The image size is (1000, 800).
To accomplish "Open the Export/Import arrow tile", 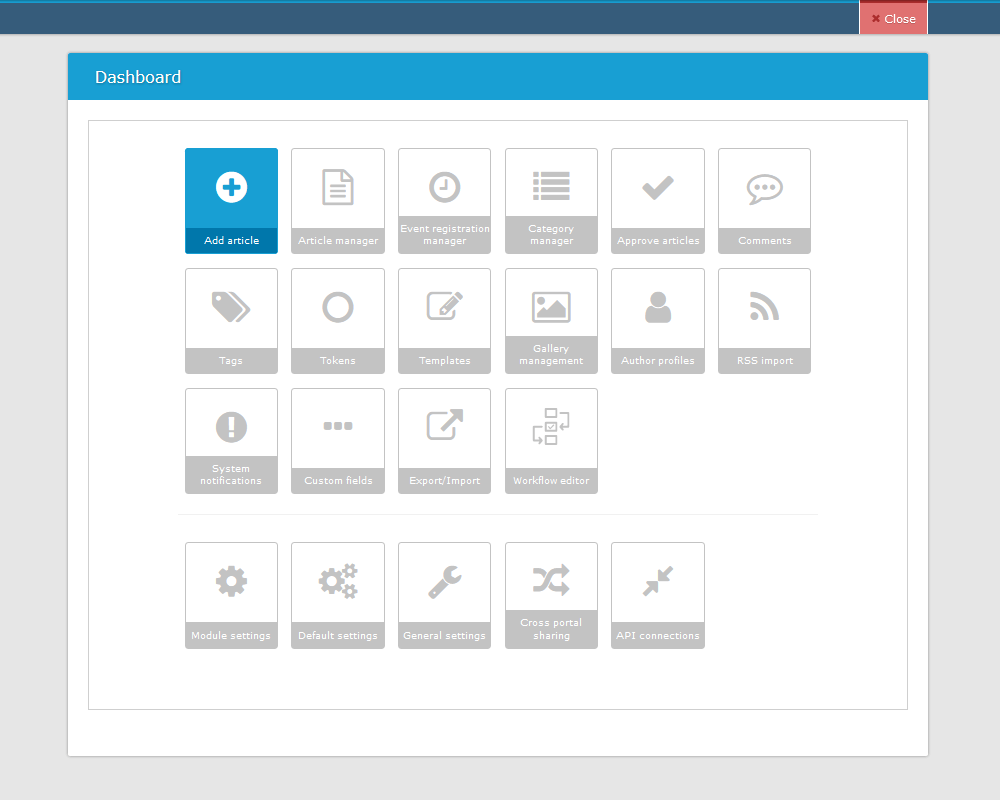I will point(444,440).
